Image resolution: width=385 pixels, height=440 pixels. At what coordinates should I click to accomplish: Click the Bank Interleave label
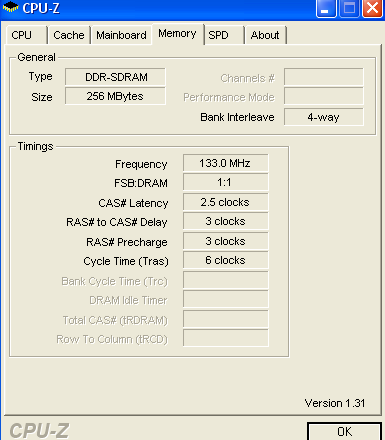237,117
